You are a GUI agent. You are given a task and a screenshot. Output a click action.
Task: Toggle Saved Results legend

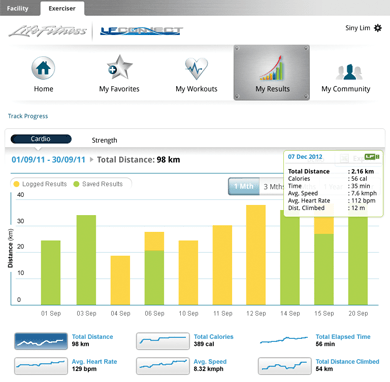(98, 184)
